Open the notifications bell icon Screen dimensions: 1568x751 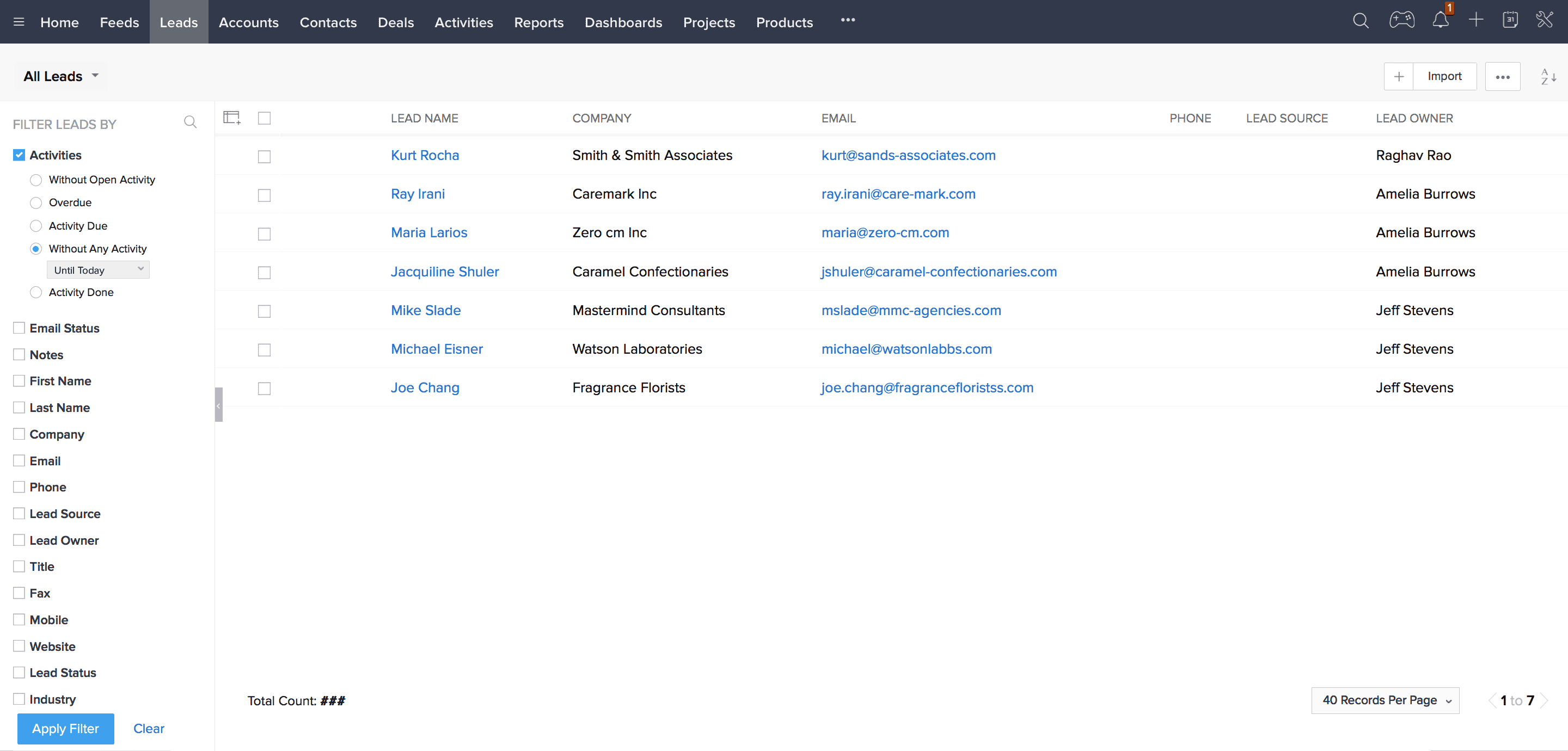[x=1440, y=21]
